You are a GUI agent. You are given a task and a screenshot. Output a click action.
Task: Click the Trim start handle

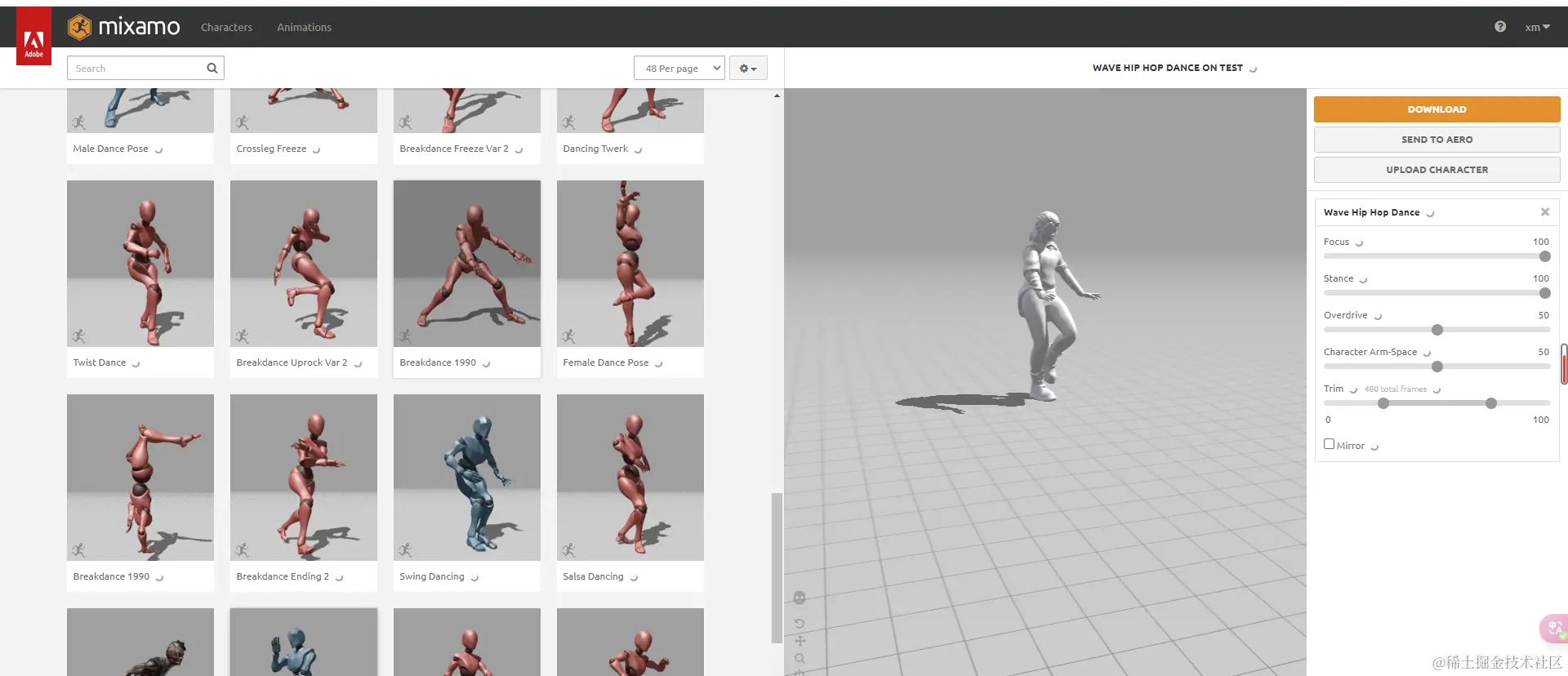click(1383, 403)
